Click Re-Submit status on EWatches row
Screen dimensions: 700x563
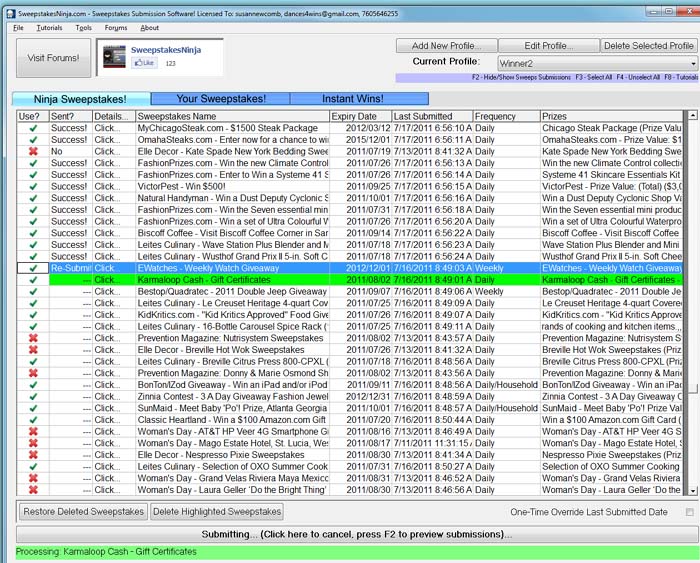(x=71, y=268)
